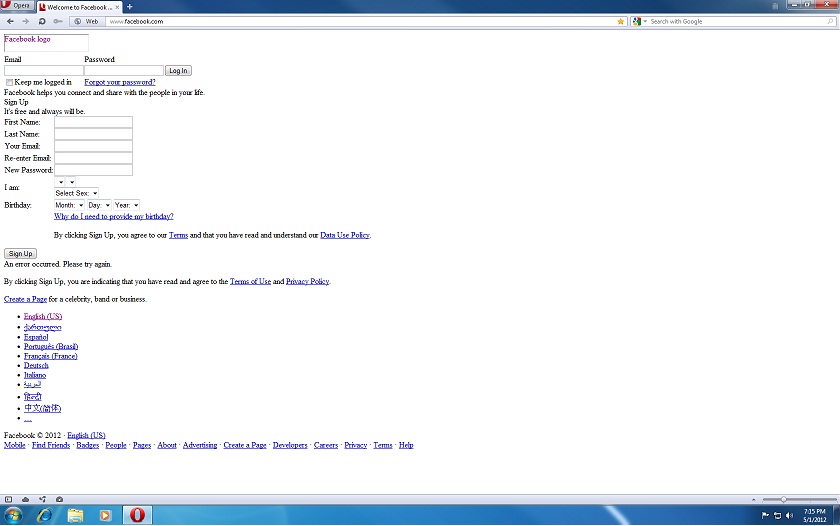Select the Welcome to Facebook tab
This screenshot has height=526, width=840.
(x=78, y=7)
